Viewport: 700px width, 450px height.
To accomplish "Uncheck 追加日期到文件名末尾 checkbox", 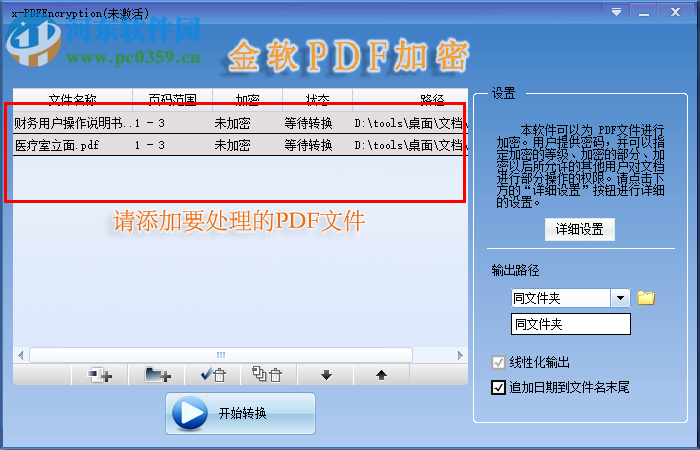I will click(x=498, y=388).
